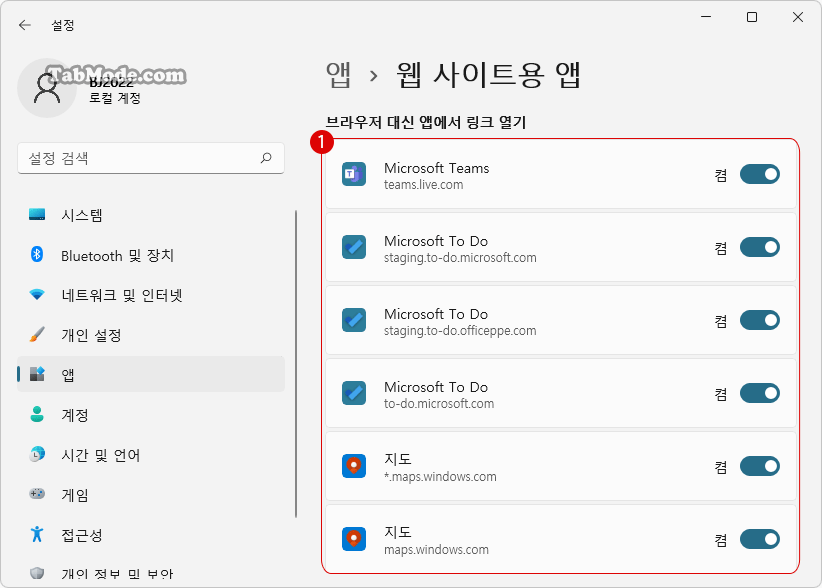Screen dimensions: 822x588
Task: Click the 브라우저 대신 앱에서 링크 열기 heading
Action: point(426,122)
